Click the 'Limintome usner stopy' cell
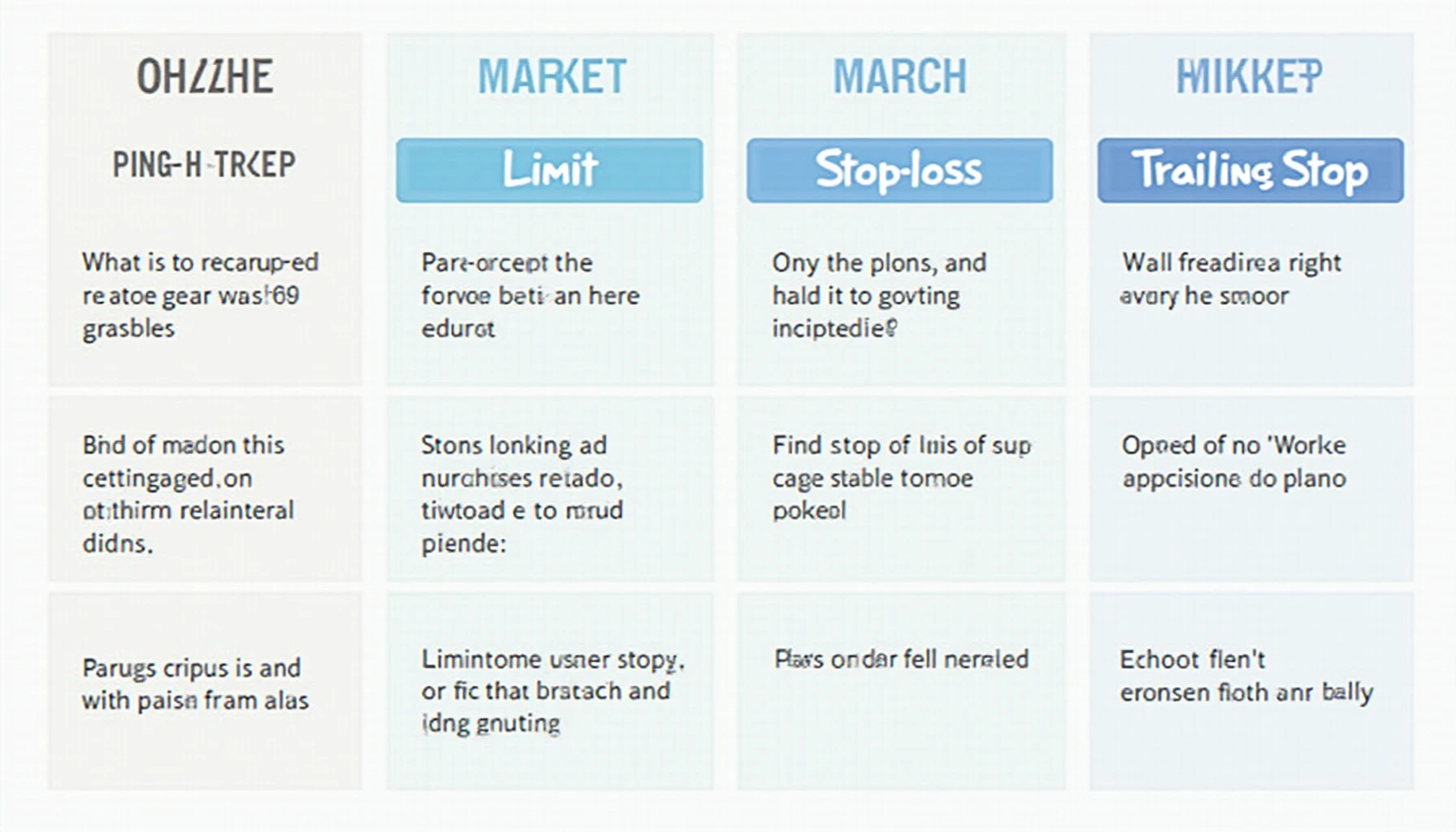 tap(550, 691)
